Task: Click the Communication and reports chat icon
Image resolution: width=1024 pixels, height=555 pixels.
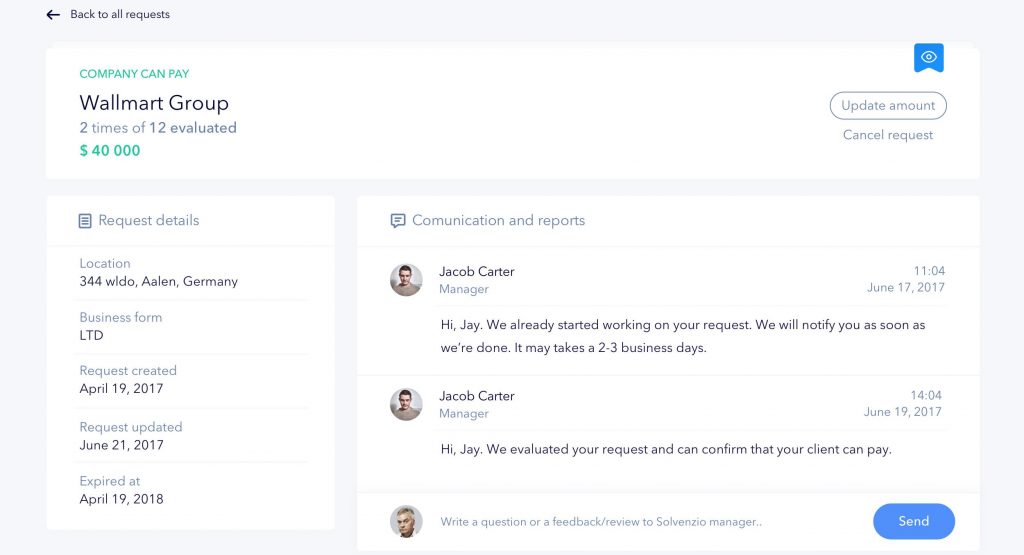Action: point(398,221)
